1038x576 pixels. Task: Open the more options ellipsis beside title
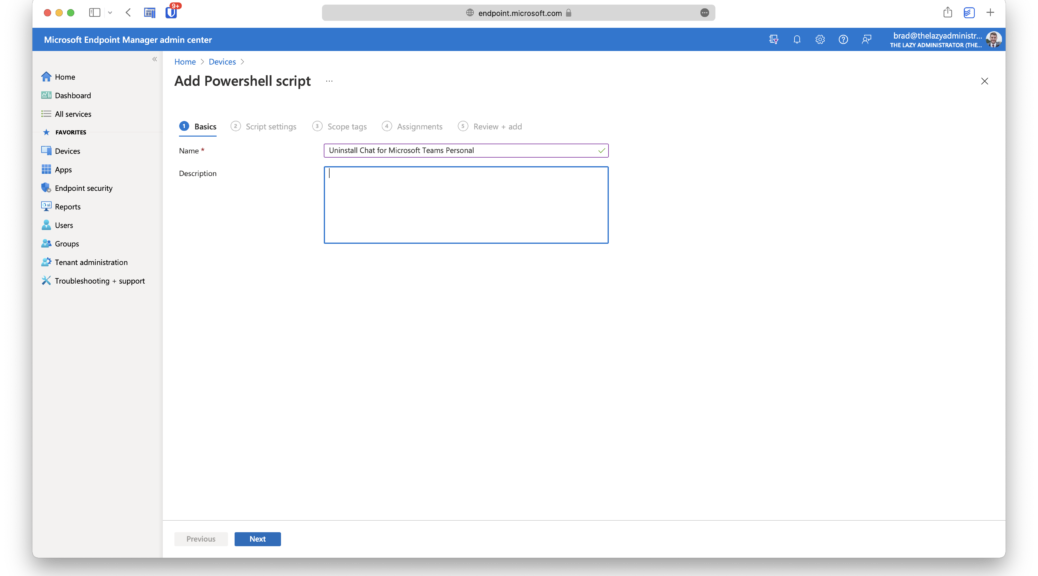(x=329, y=81)
